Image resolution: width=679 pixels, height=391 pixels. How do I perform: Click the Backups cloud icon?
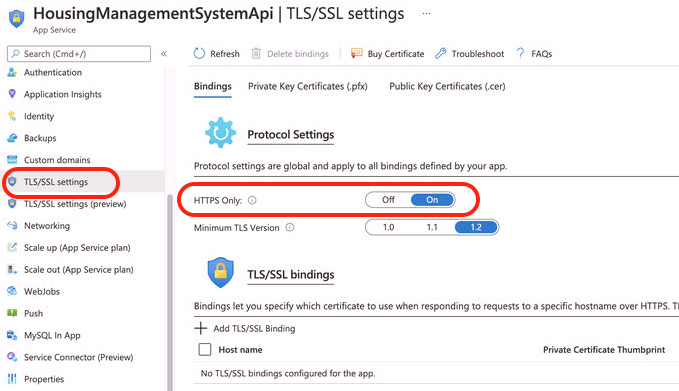(x=12, y=138)
